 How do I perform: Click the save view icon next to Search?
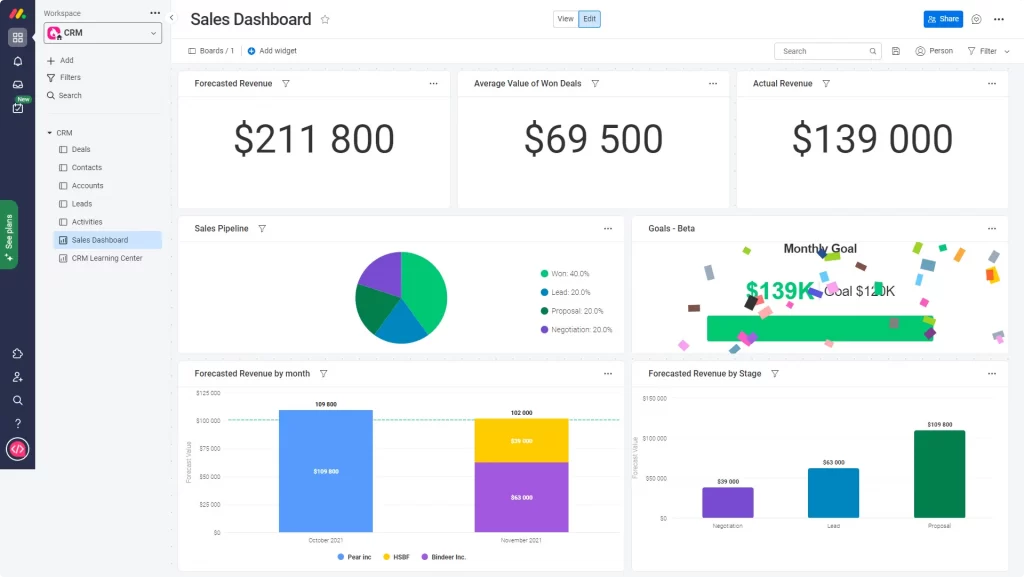tap(896, 51)
